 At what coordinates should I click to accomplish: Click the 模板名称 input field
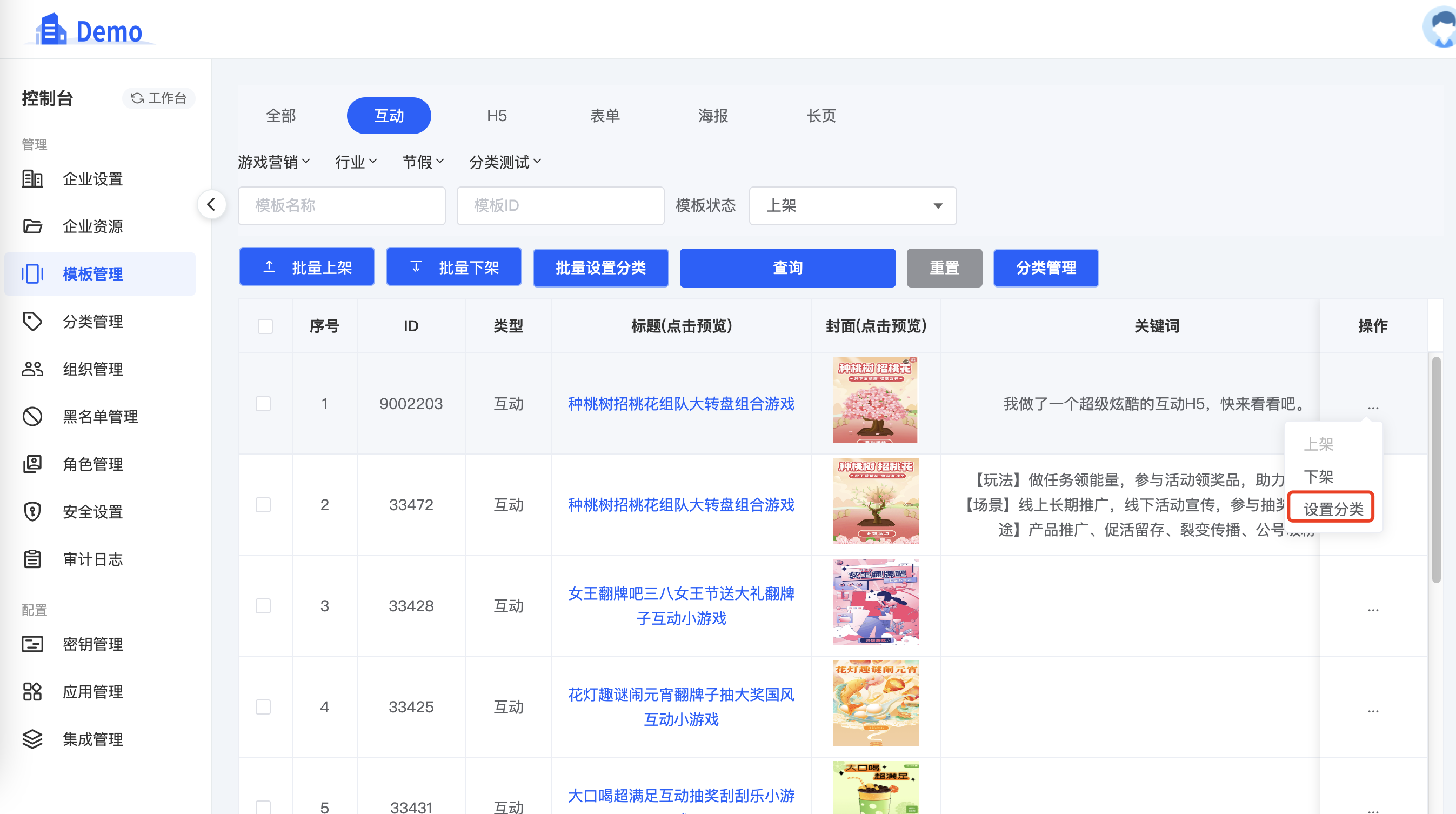pyautogui.click(x=342, y=206)
